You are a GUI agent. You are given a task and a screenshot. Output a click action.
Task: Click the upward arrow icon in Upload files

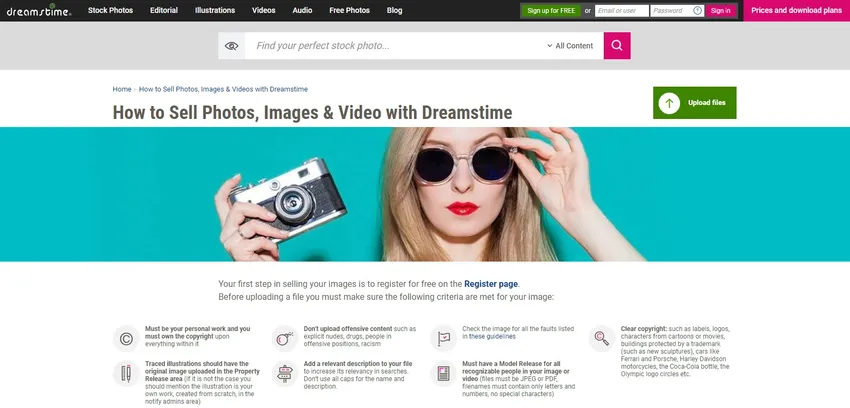[669, 103]
